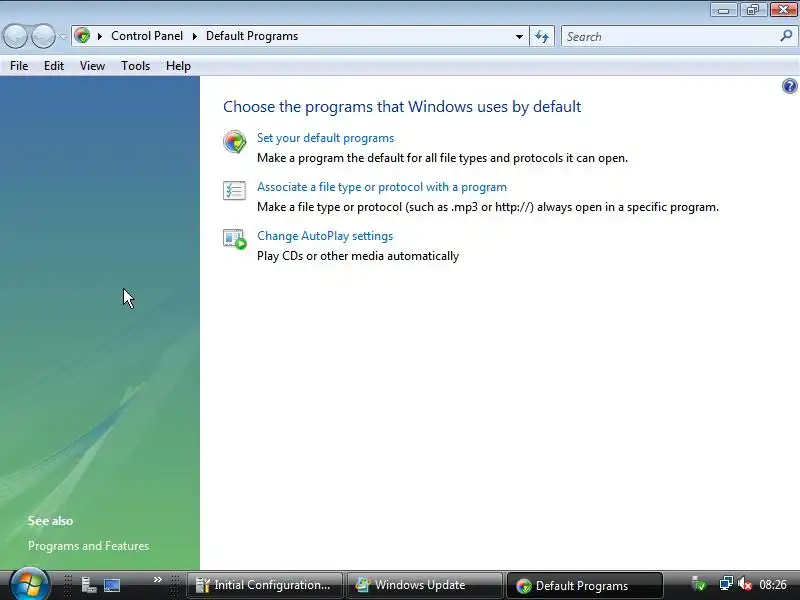Image resolution: width=800 pixels, height=600 pixels.
Task: Switch to Windows Update taskbar button
Action: pyautogui.click(x=424, y=585)
